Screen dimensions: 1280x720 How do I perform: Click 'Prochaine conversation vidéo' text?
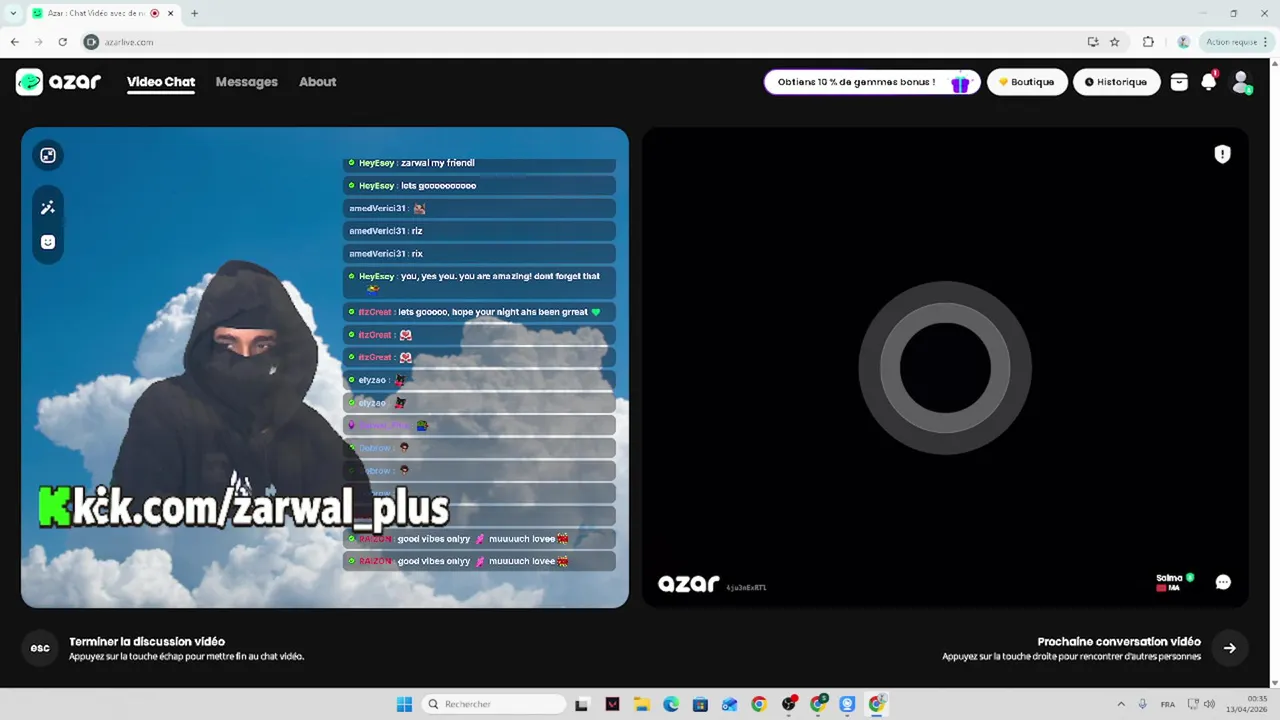(1119, 642)
